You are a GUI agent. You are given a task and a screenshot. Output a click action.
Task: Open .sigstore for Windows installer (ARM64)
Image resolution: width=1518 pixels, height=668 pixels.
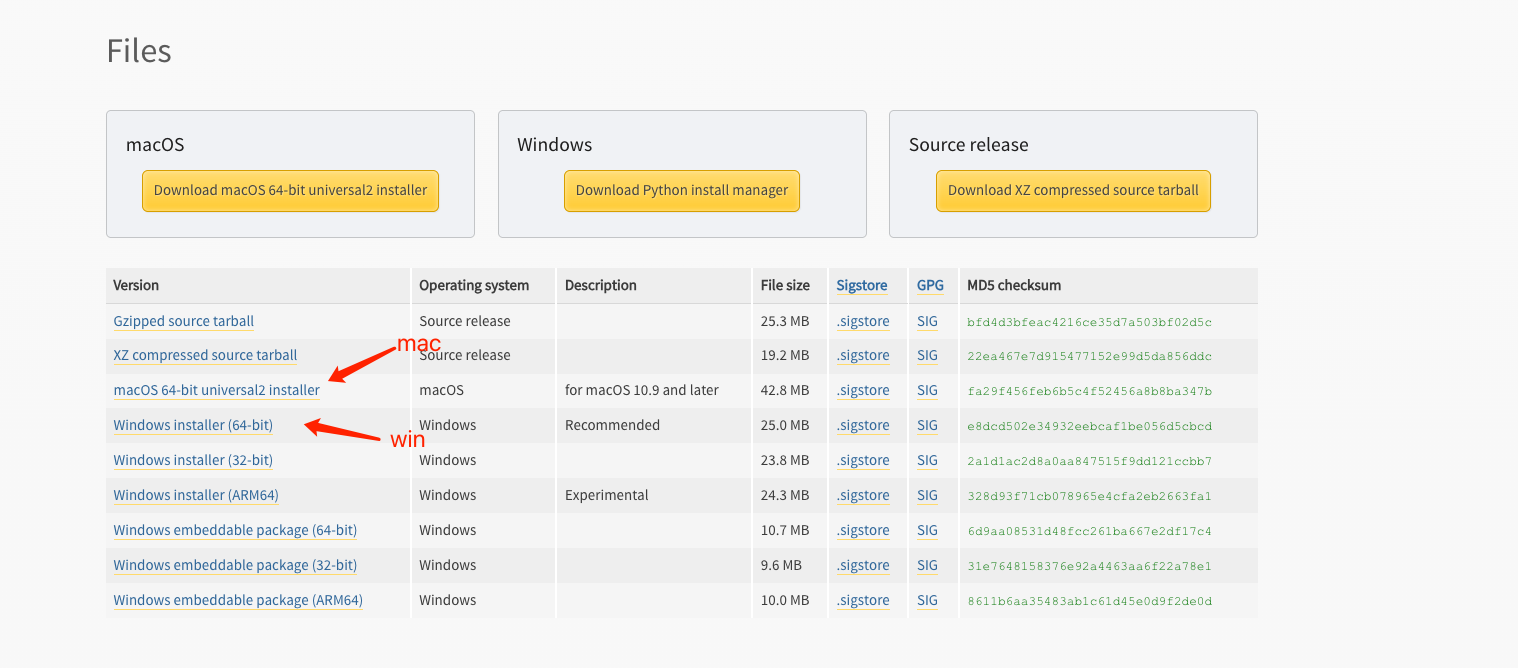863,495
